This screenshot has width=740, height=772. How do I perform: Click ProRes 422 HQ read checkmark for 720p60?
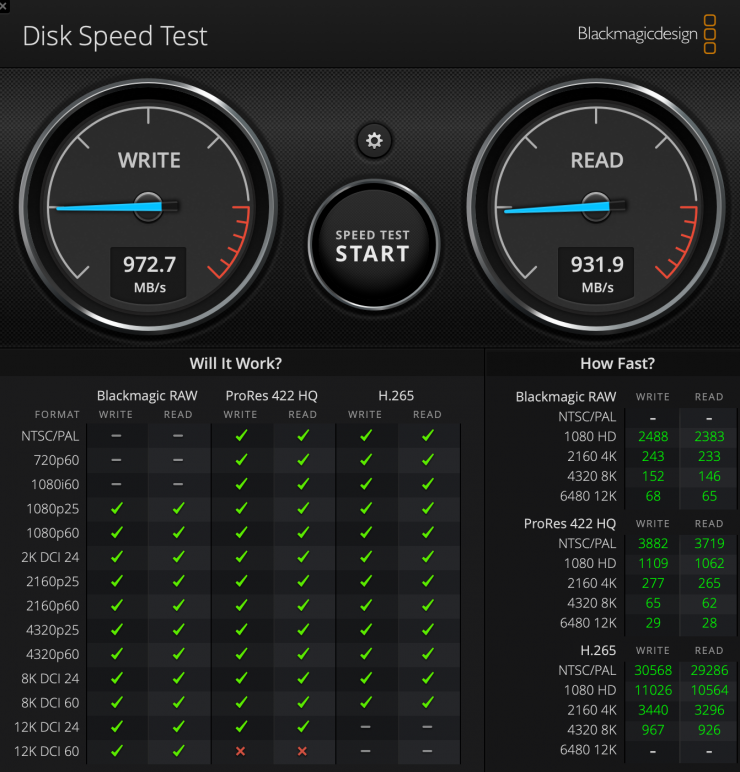coord(303,459)
